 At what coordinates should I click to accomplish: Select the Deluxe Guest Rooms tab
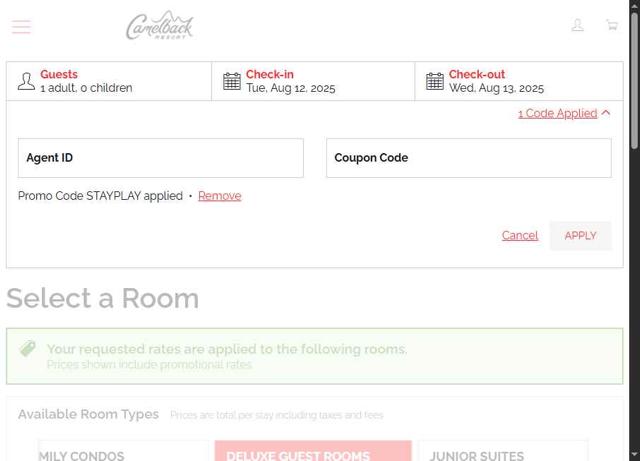tap(312, 453)
